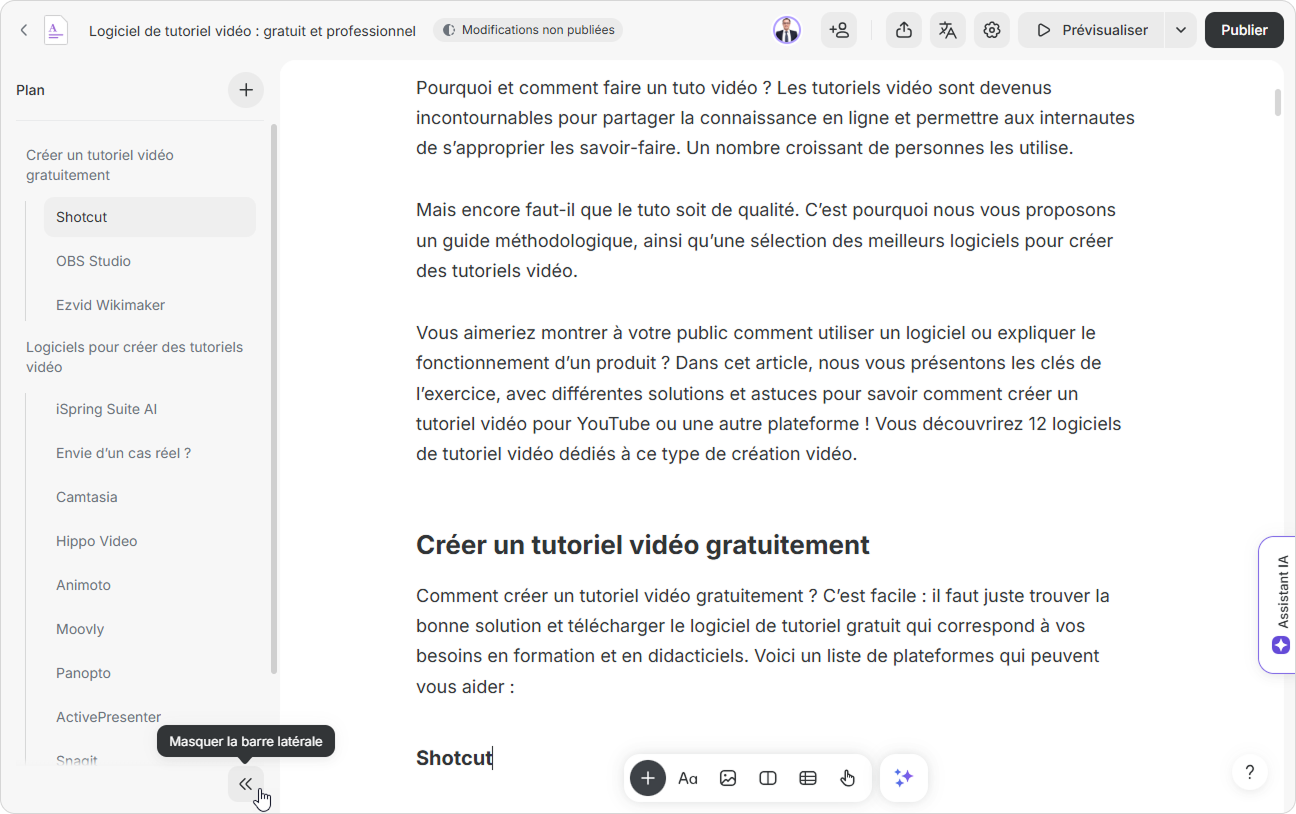
Task: Open settings gear in top bar
Action: tap(992, 30)
